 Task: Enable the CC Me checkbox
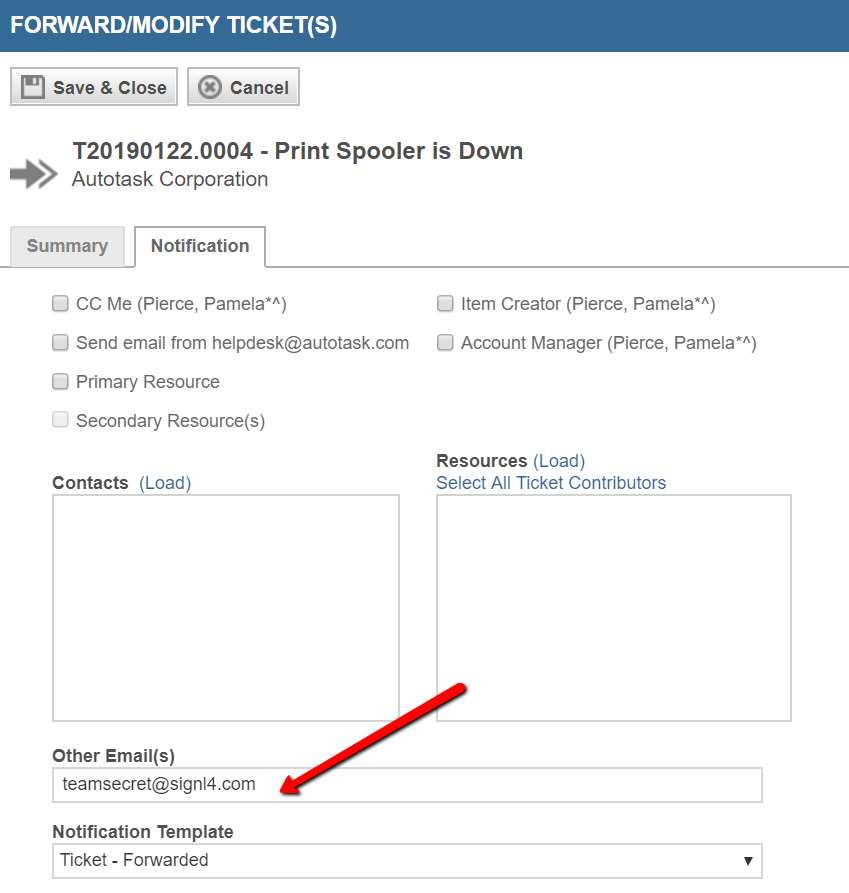pos(60,304)
